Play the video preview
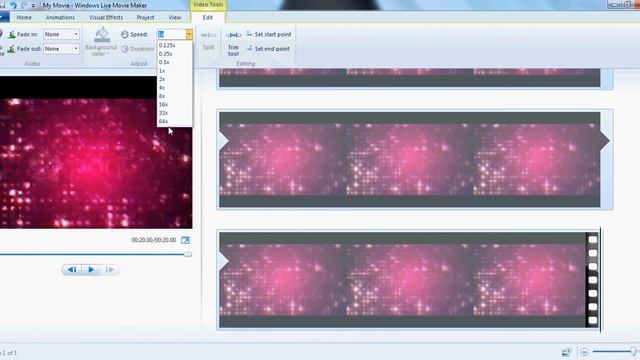Screen dimensions: 640x360 (x=91, y=269)
